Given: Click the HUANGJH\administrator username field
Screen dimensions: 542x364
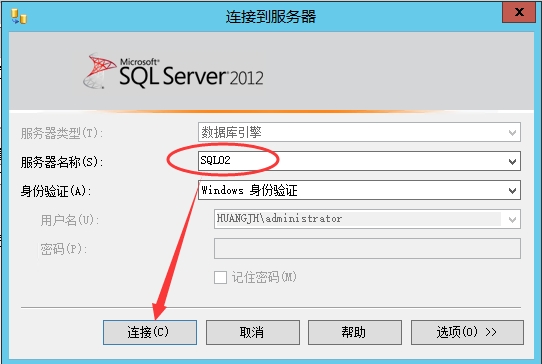Looking at the screenshot, I should coord(367,219).
